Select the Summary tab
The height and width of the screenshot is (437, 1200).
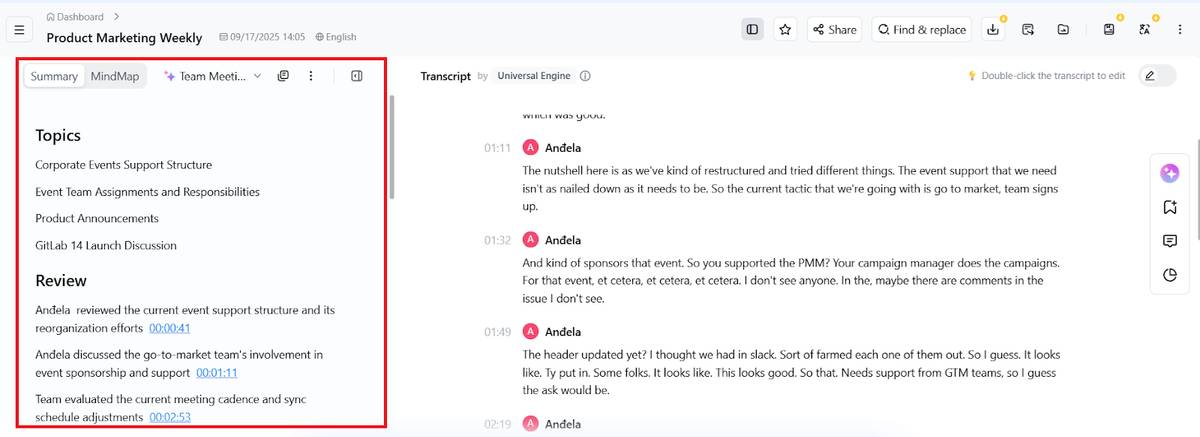pos(54,76)
